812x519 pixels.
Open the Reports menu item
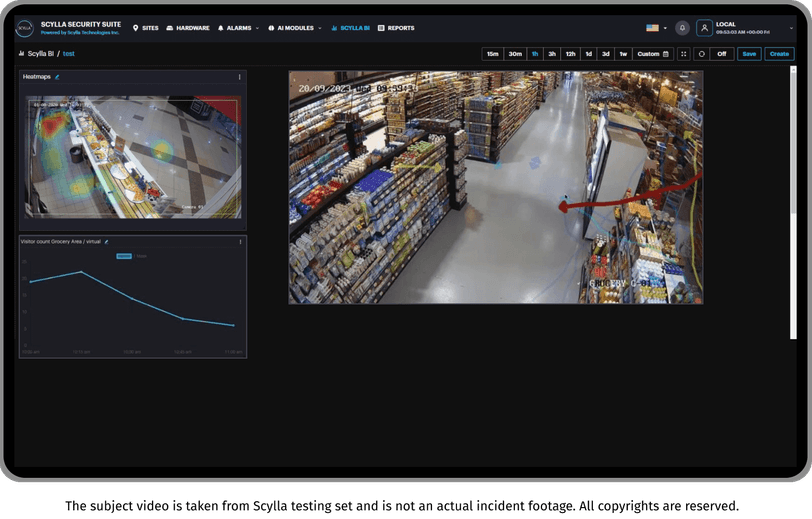pyautogui.click(x=396, y=28)
